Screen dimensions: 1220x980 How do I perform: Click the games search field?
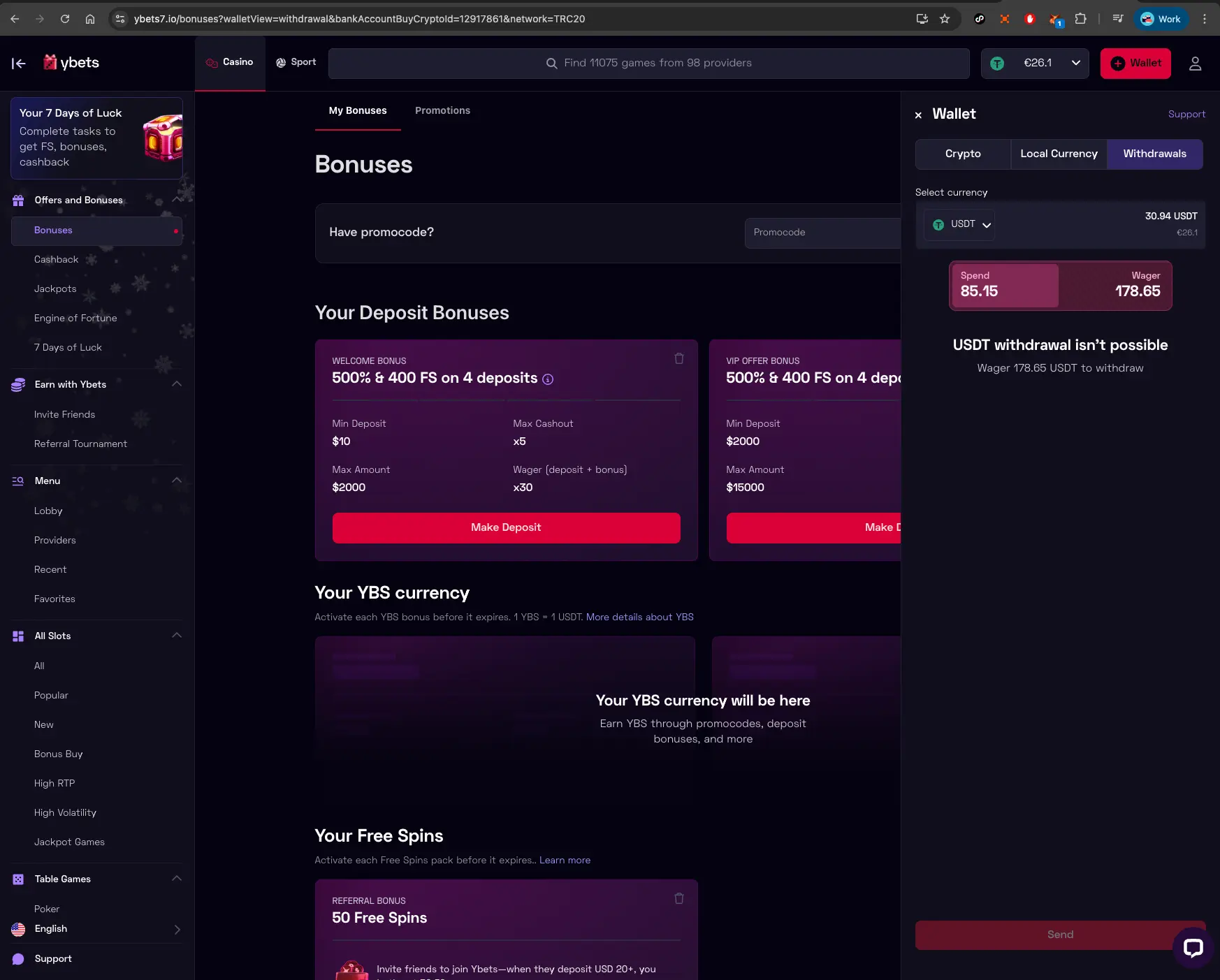pos(648,64)
